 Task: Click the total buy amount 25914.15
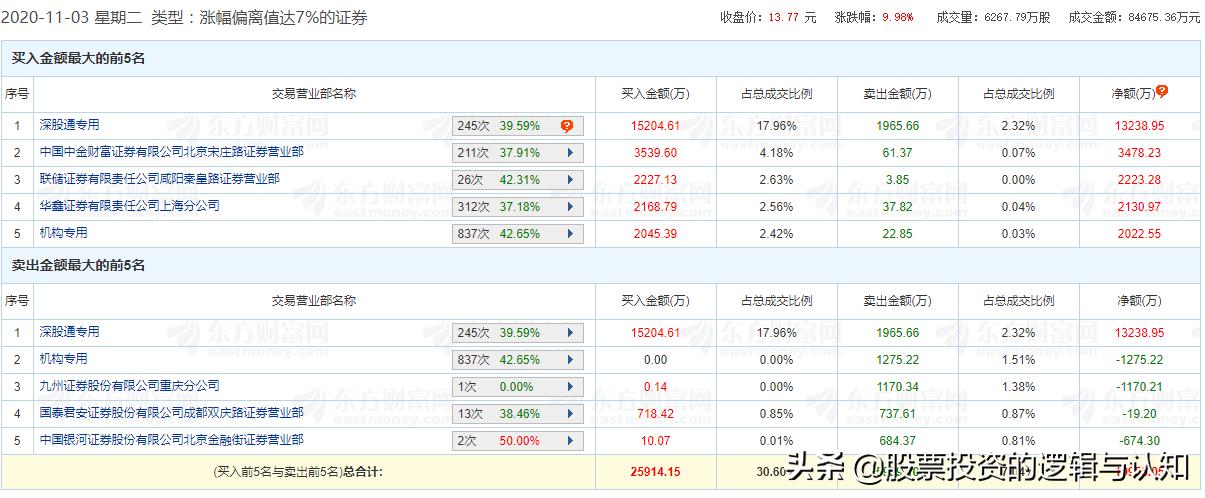pos(655,470)
